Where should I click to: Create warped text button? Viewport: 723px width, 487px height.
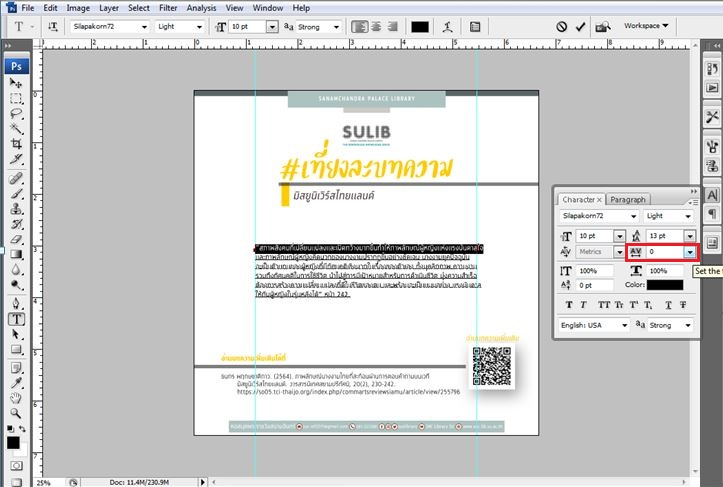coord(447,27)
